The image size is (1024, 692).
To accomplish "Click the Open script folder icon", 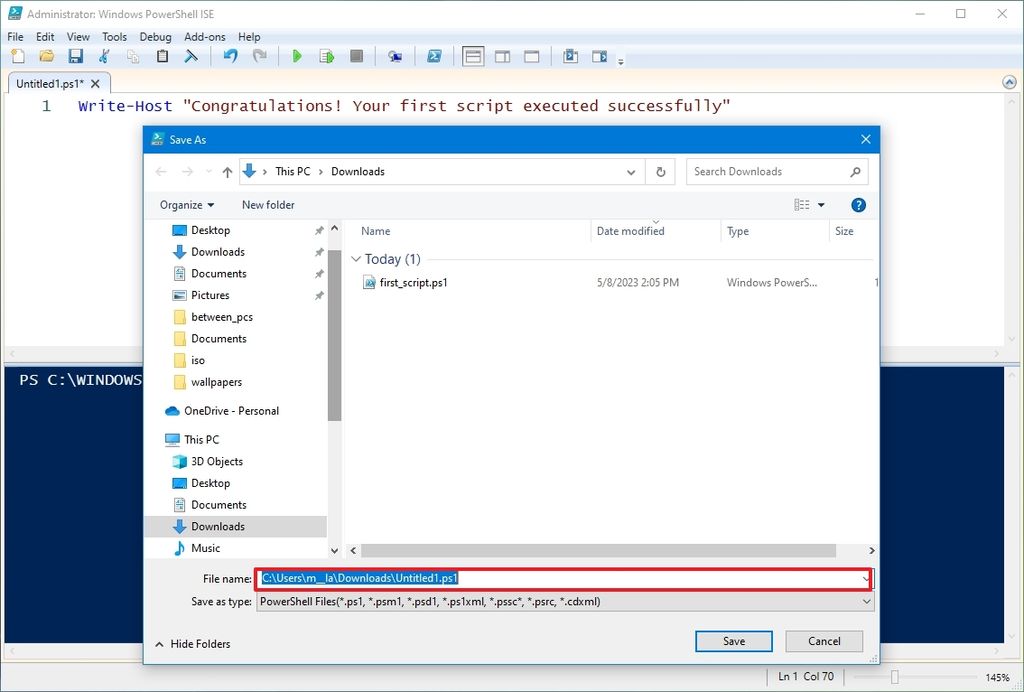I will point(46,57).
